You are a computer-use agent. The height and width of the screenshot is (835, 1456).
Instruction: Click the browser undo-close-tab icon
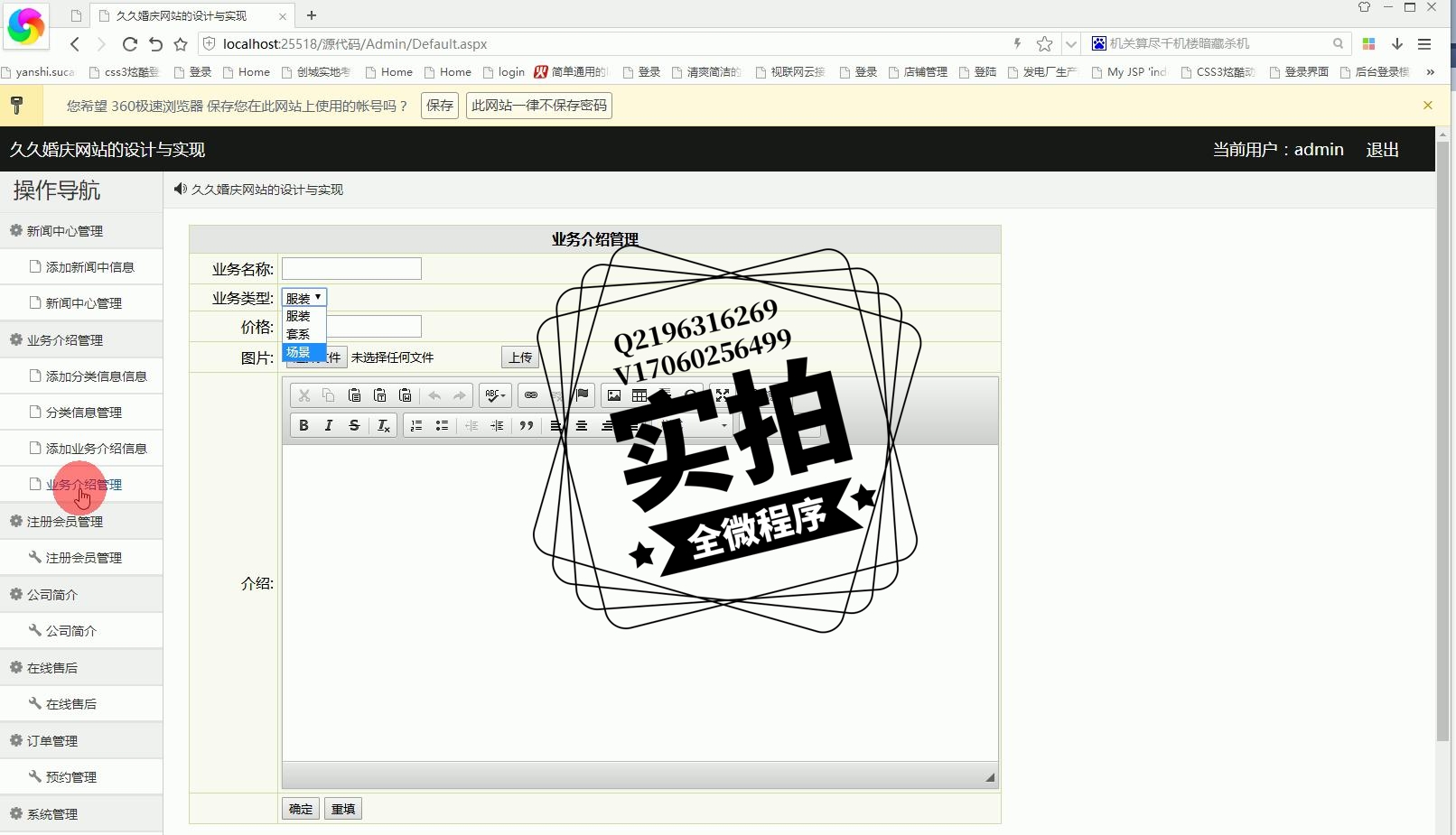click(x=155, y=43)
